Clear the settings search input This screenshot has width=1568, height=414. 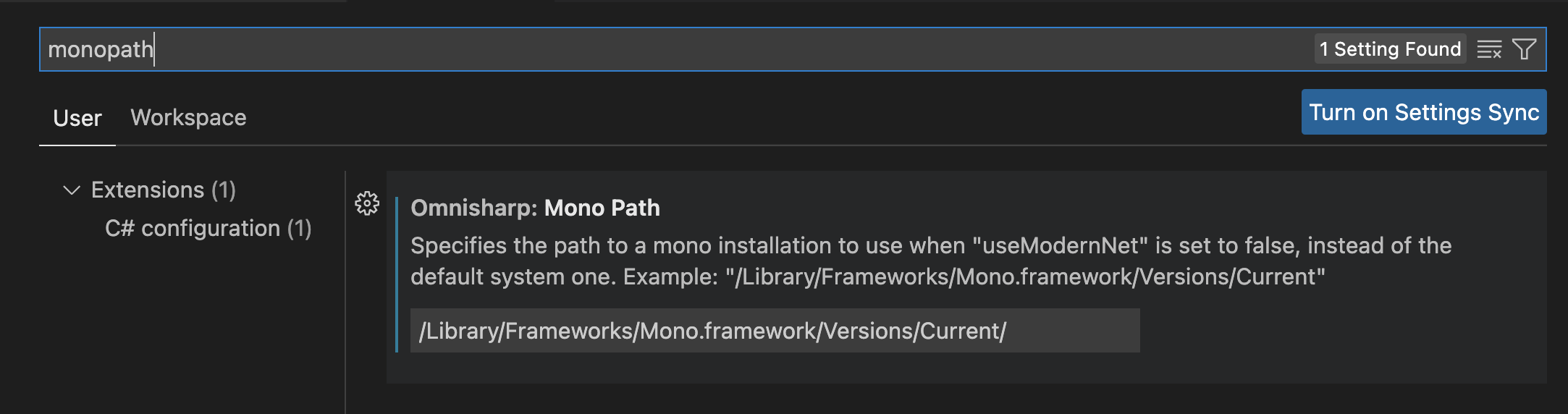pyautogui.click(x=1489, y=49)
